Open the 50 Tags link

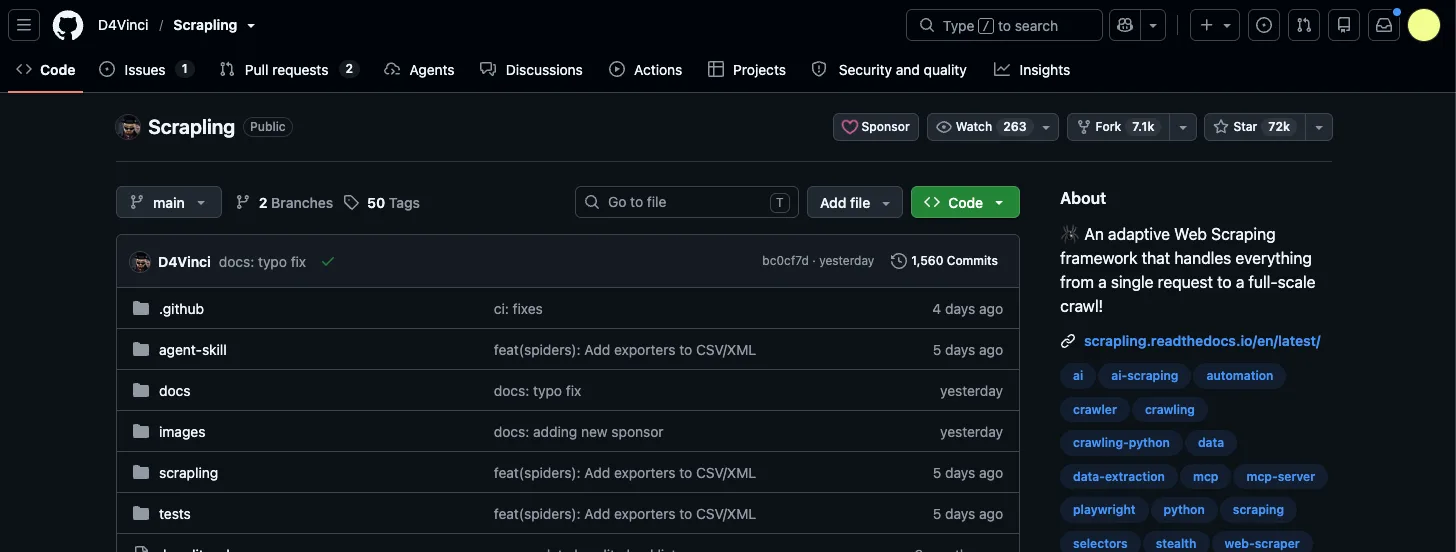381,203
